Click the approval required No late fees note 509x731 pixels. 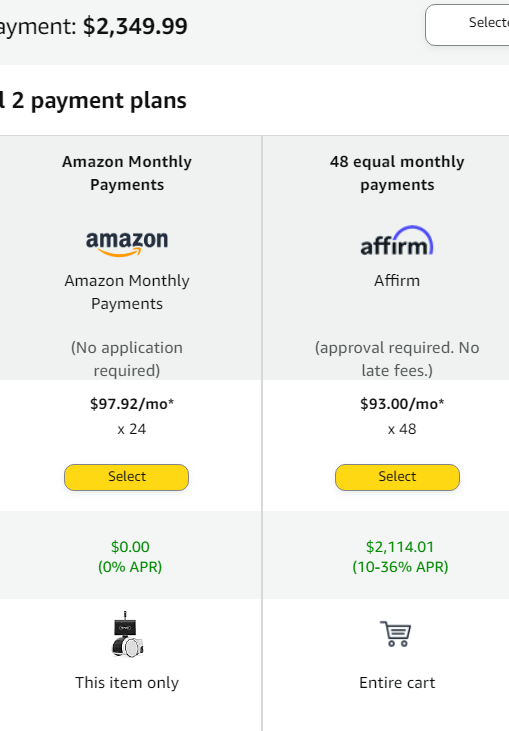click(x=397, y=359)
